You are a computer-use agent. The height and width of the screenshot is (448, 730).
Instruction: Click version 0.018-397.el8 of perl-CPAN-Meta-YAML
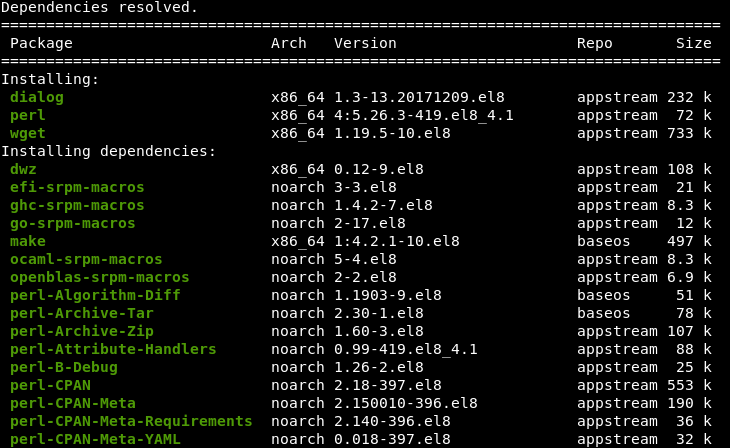click(392, 440)
